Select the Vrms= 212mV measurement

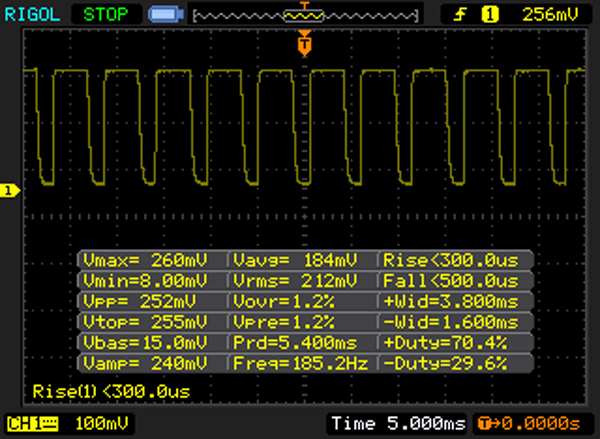point(295,281)
